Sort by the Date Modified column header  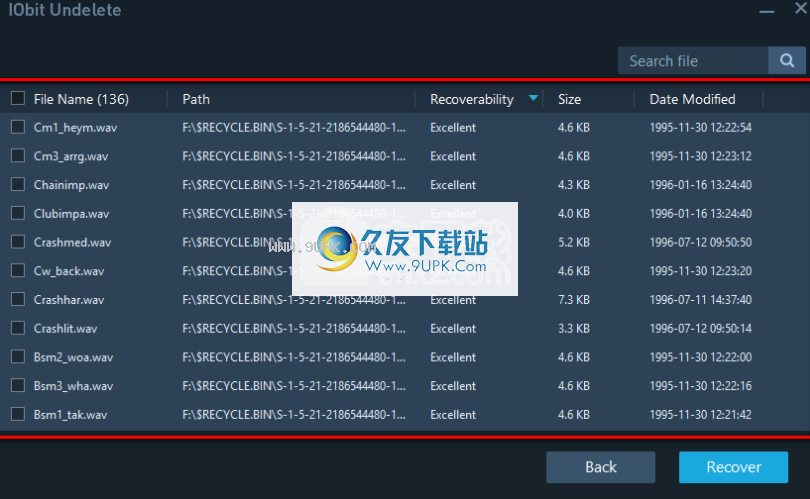tap(692, 99)
